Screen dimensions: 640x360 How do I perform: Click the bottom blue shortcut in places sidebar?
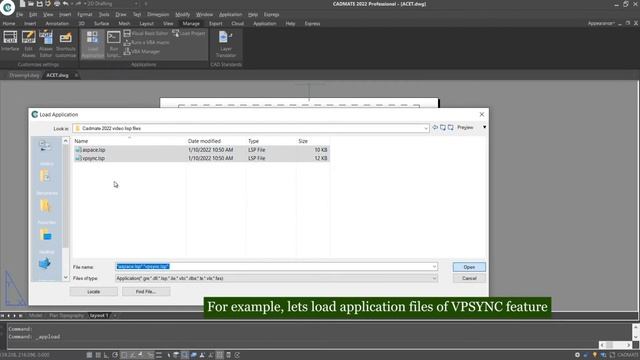coord(45,264)
